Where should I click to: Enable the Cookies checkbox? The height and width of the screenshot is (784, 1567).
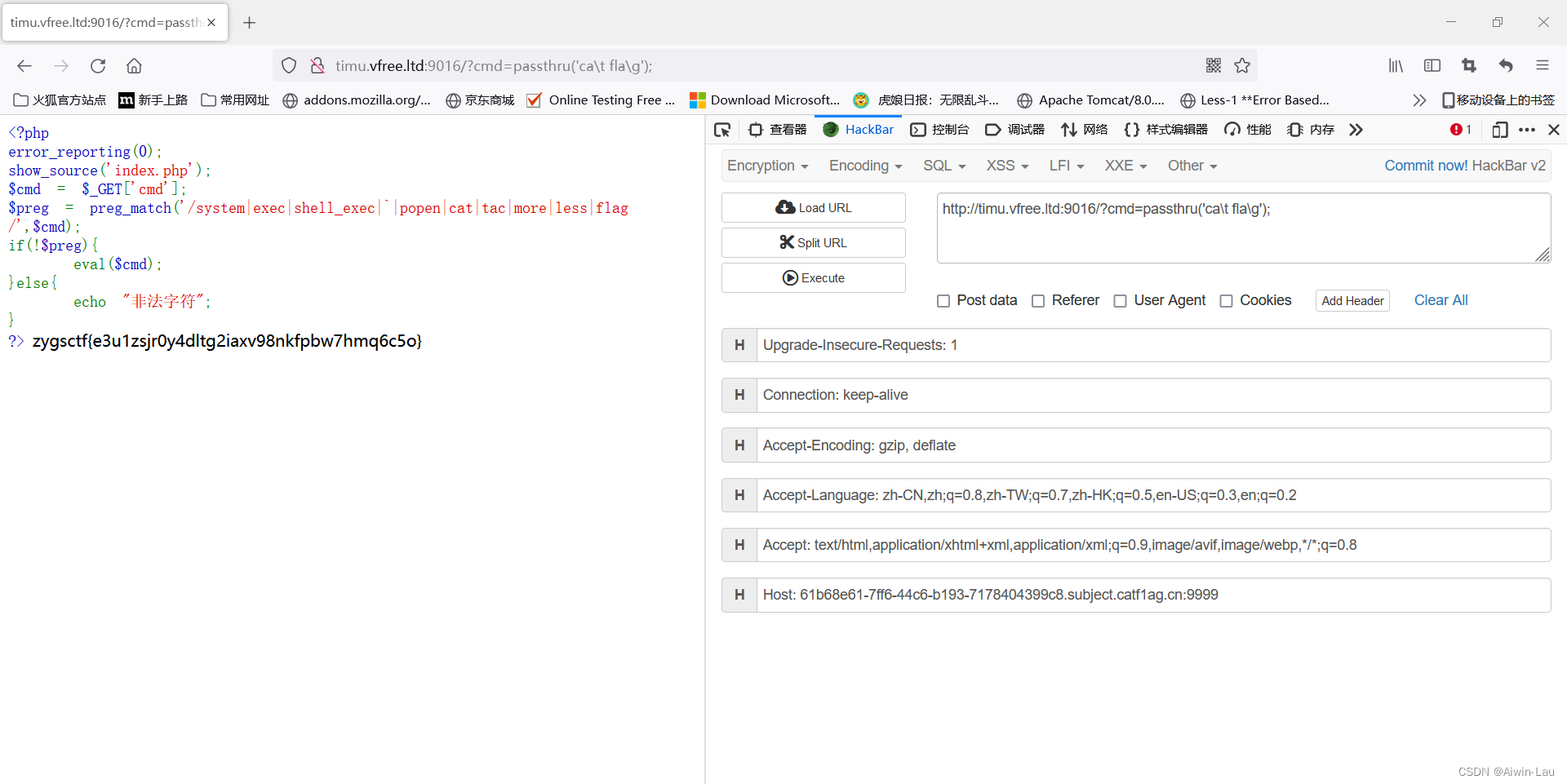tap(1226, 300)
